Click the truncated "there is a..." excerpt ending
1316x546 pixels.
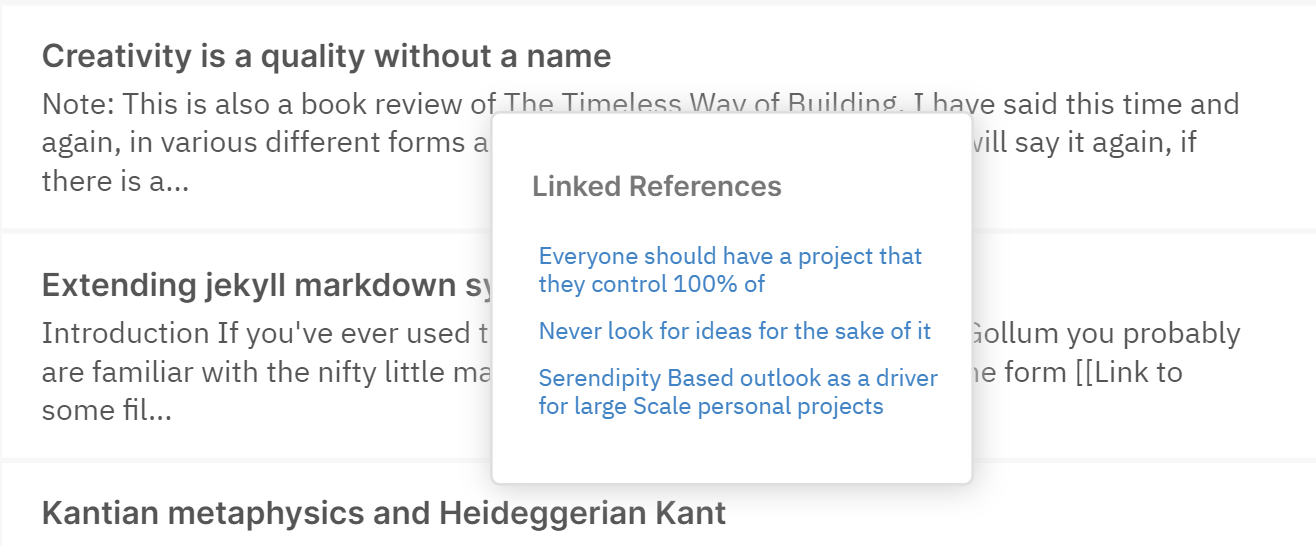(x=115, y=181)
